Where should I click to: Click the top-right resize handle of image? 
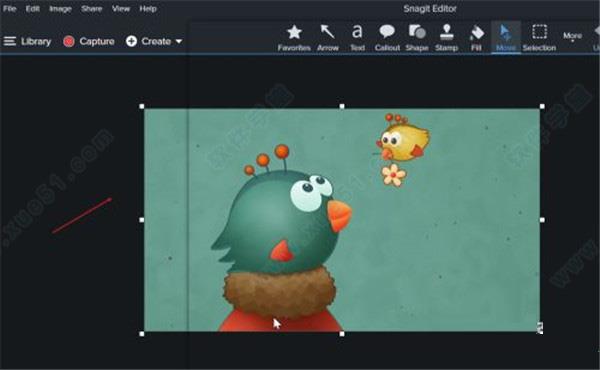coord(542,106)
